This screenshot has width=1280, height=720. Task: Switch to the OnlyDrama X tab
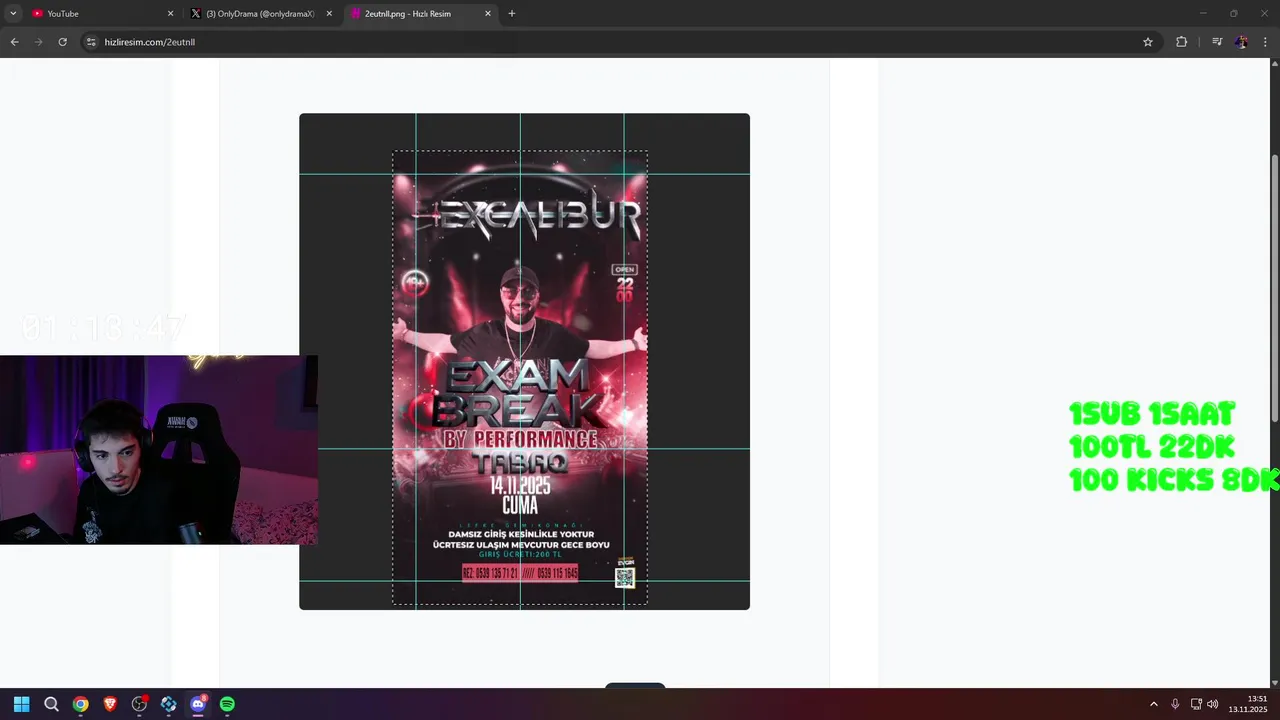[260, 14]
